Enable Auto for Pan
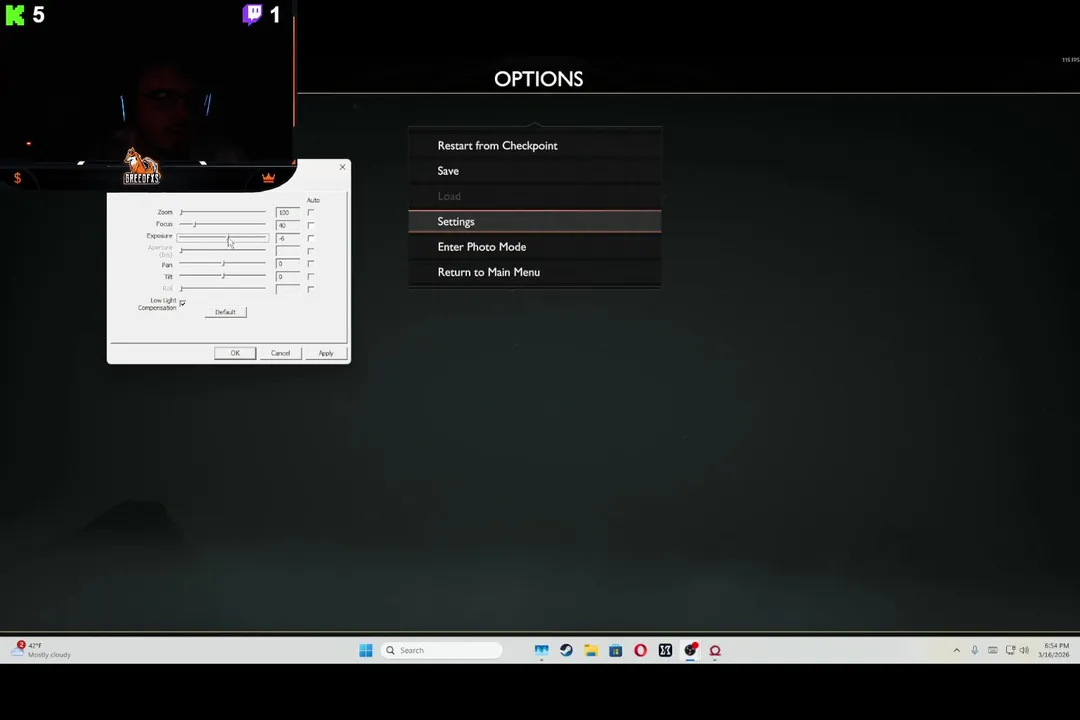The width and height of the screenshot is (1080, 720). [311, 263]
